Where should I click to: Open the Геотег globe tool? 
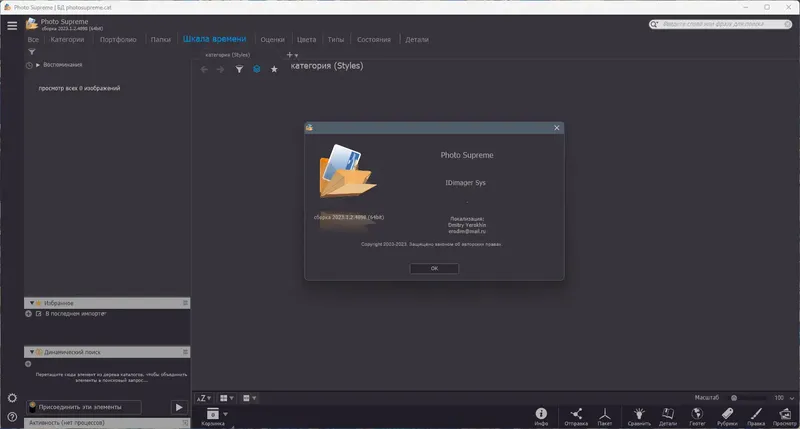pos(697,416)
